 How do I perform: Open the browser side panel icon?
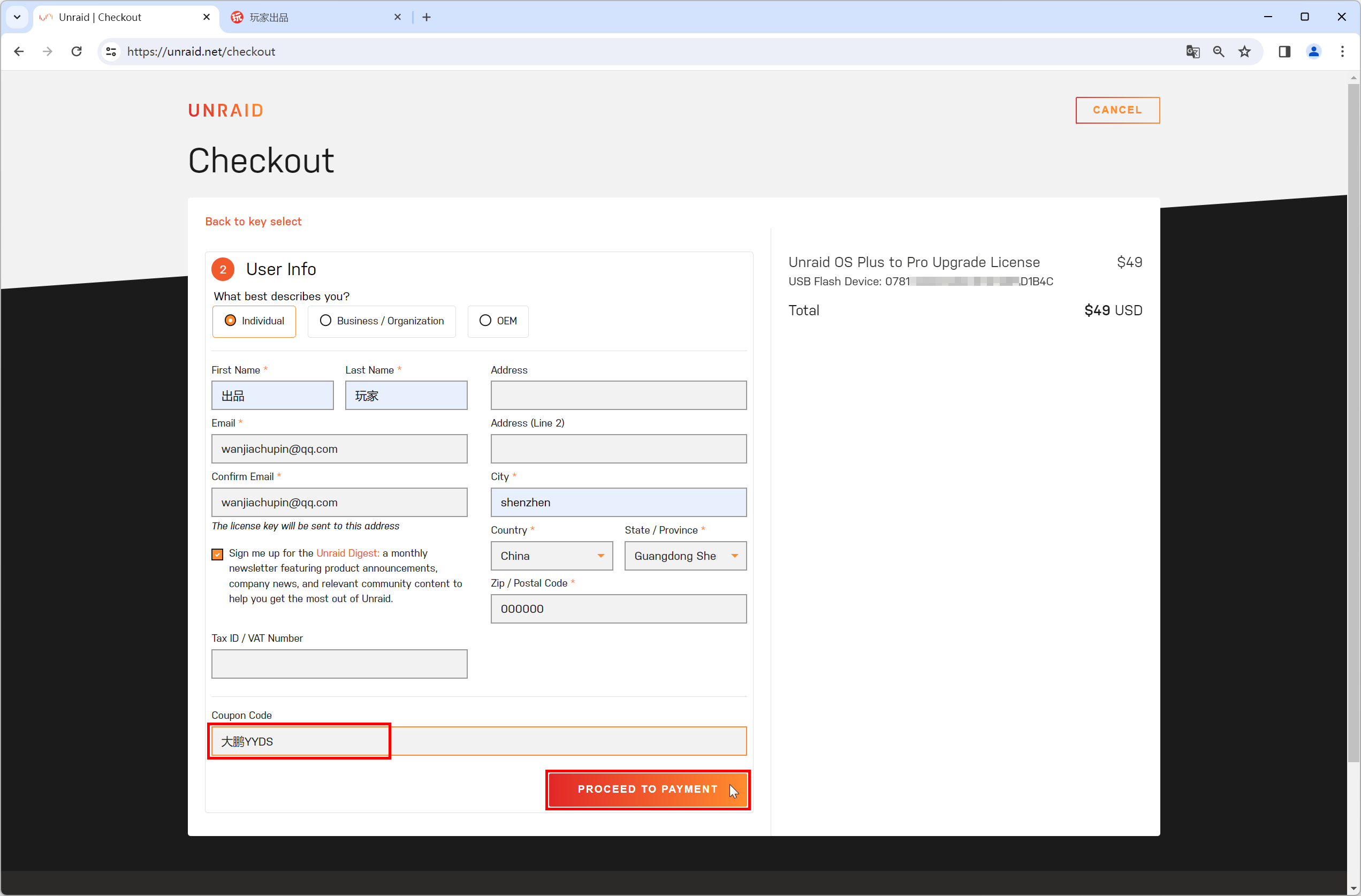coord(1284,51)
